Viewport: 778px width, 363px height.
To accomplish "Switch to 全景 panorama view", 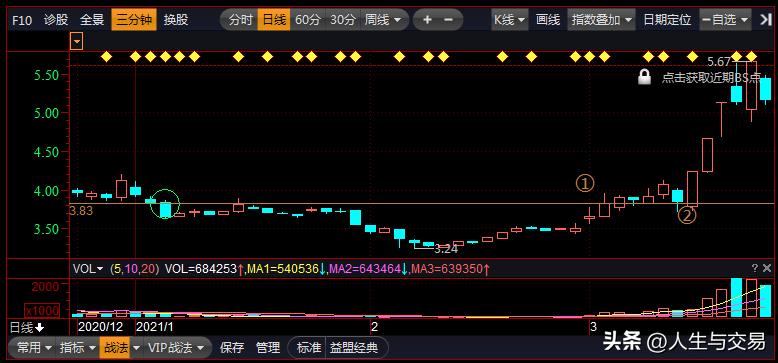I will 92,20.
